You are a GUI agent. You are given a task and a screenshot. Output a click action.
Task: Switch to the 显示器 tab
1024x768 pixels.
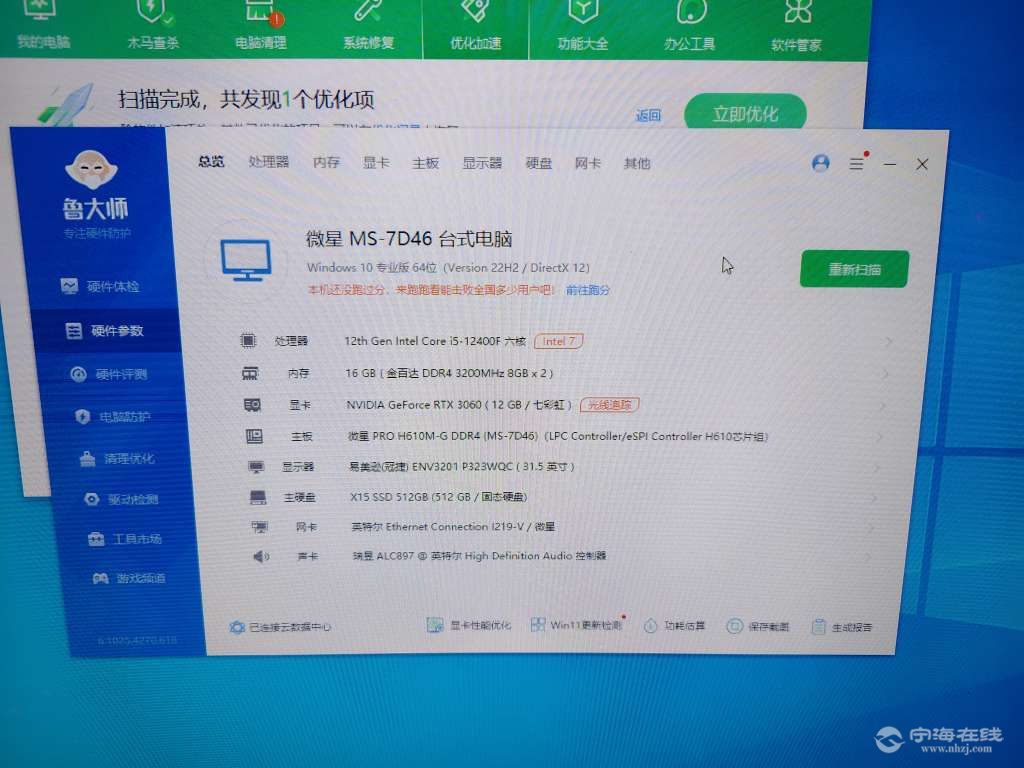point(482,163)
